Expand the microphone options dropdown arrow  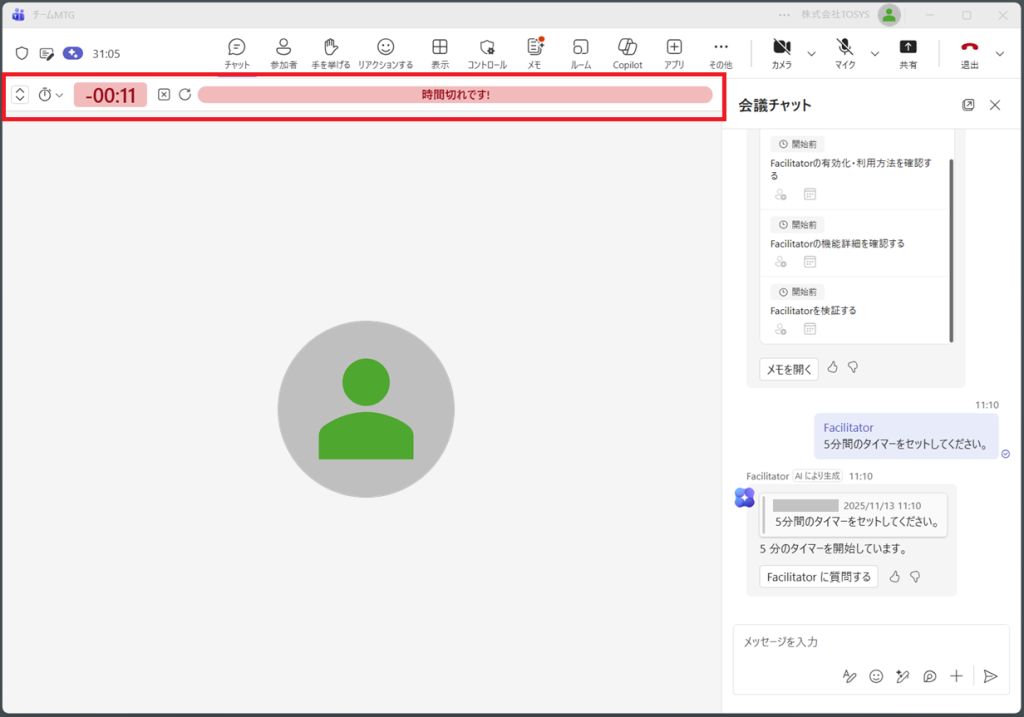click(875, 53)
